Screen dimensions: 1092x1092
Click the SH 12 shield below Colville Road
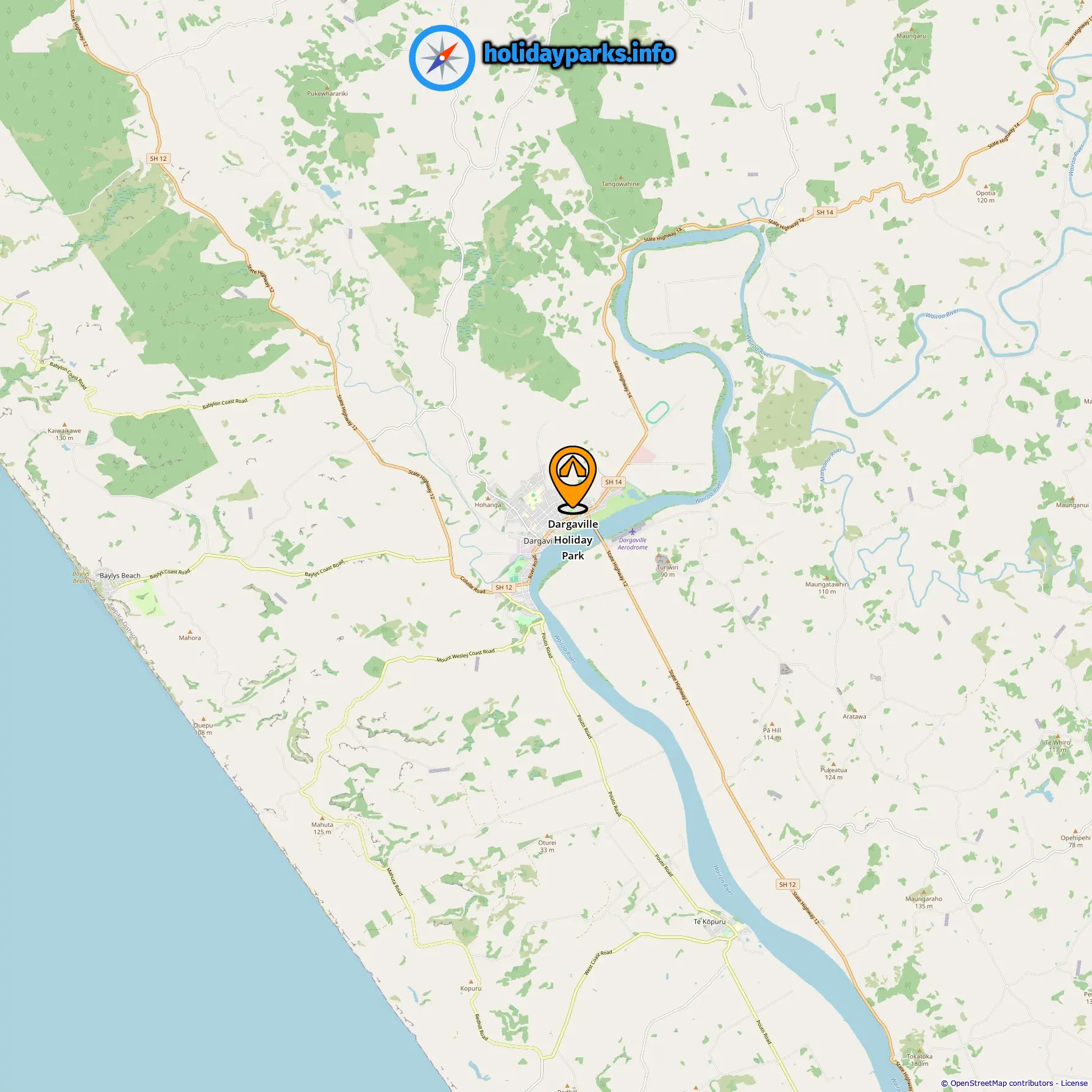(x=504, y=587)
